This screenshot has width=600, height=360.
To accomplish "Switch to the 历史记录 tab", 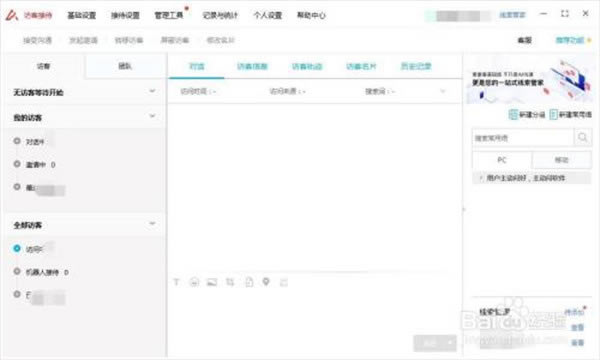I will tap(416, 67).
